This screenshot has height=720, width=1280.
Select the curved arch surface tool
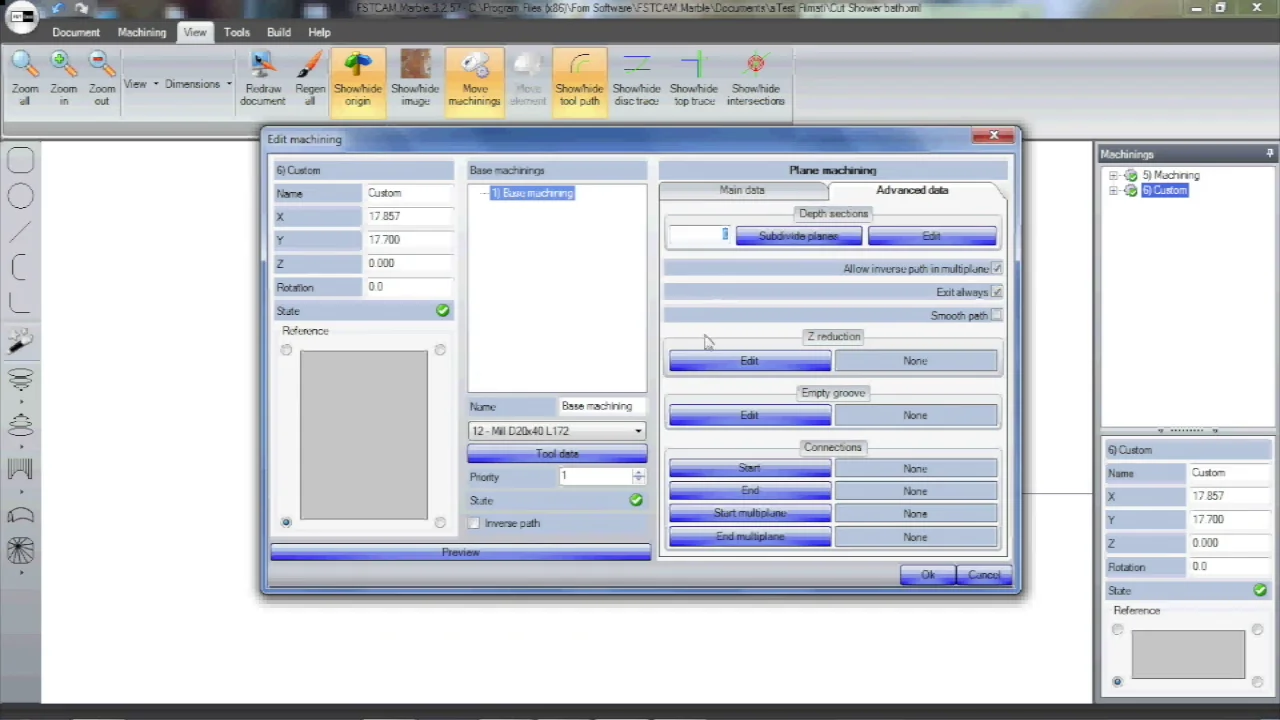coord(20,515)
